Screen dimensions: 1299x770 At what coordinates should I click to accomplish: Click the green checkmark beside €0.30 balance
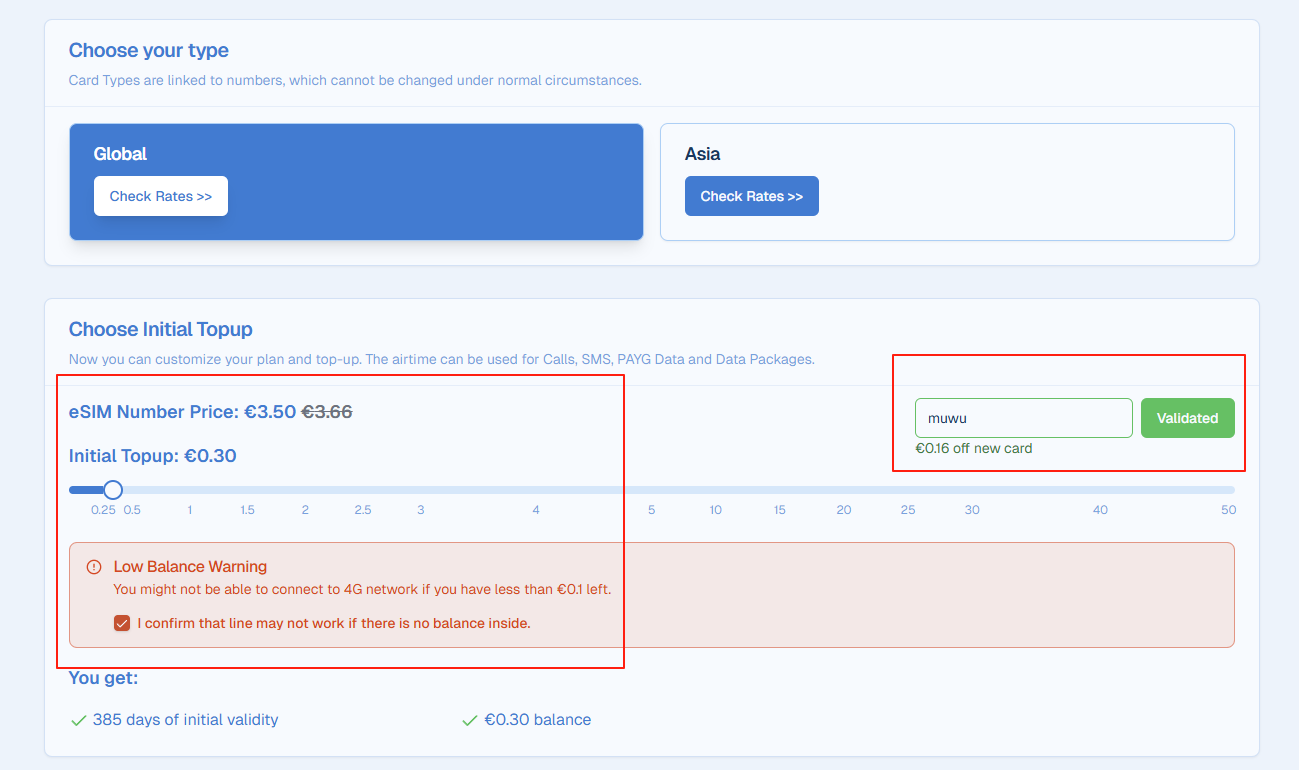coord(469,720)
